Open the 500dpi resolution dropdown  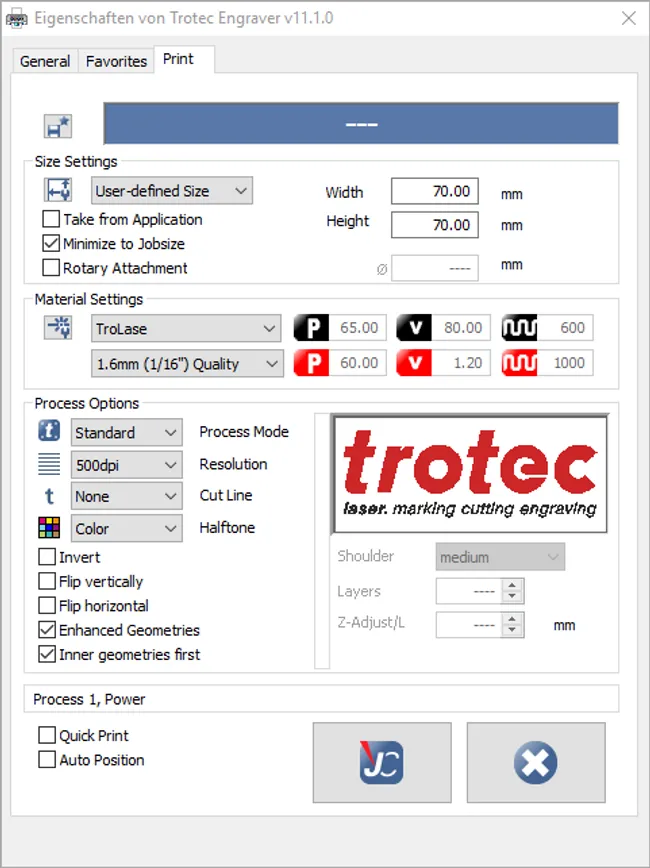126,465
